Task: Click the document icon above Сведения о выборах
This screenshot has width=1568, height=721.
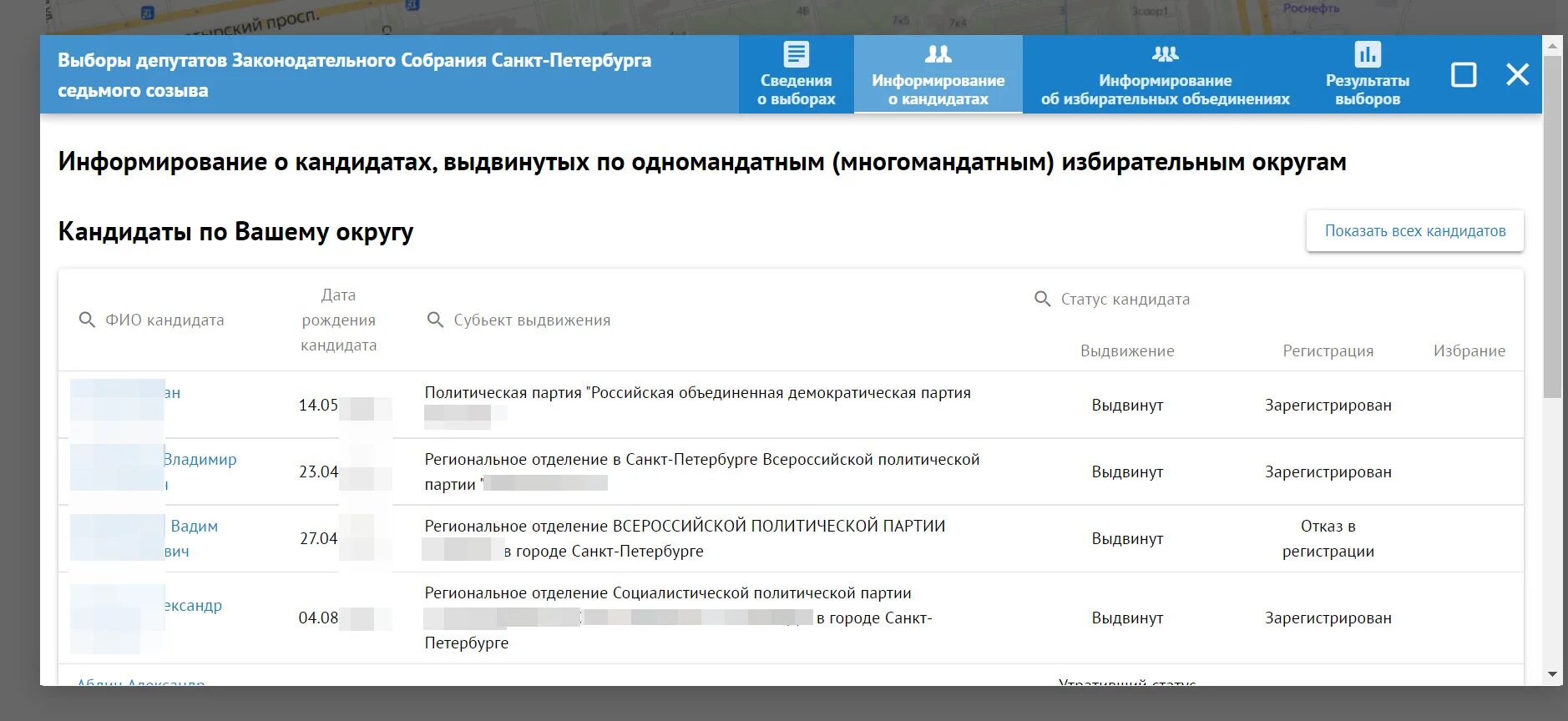Action: (796, 54)
